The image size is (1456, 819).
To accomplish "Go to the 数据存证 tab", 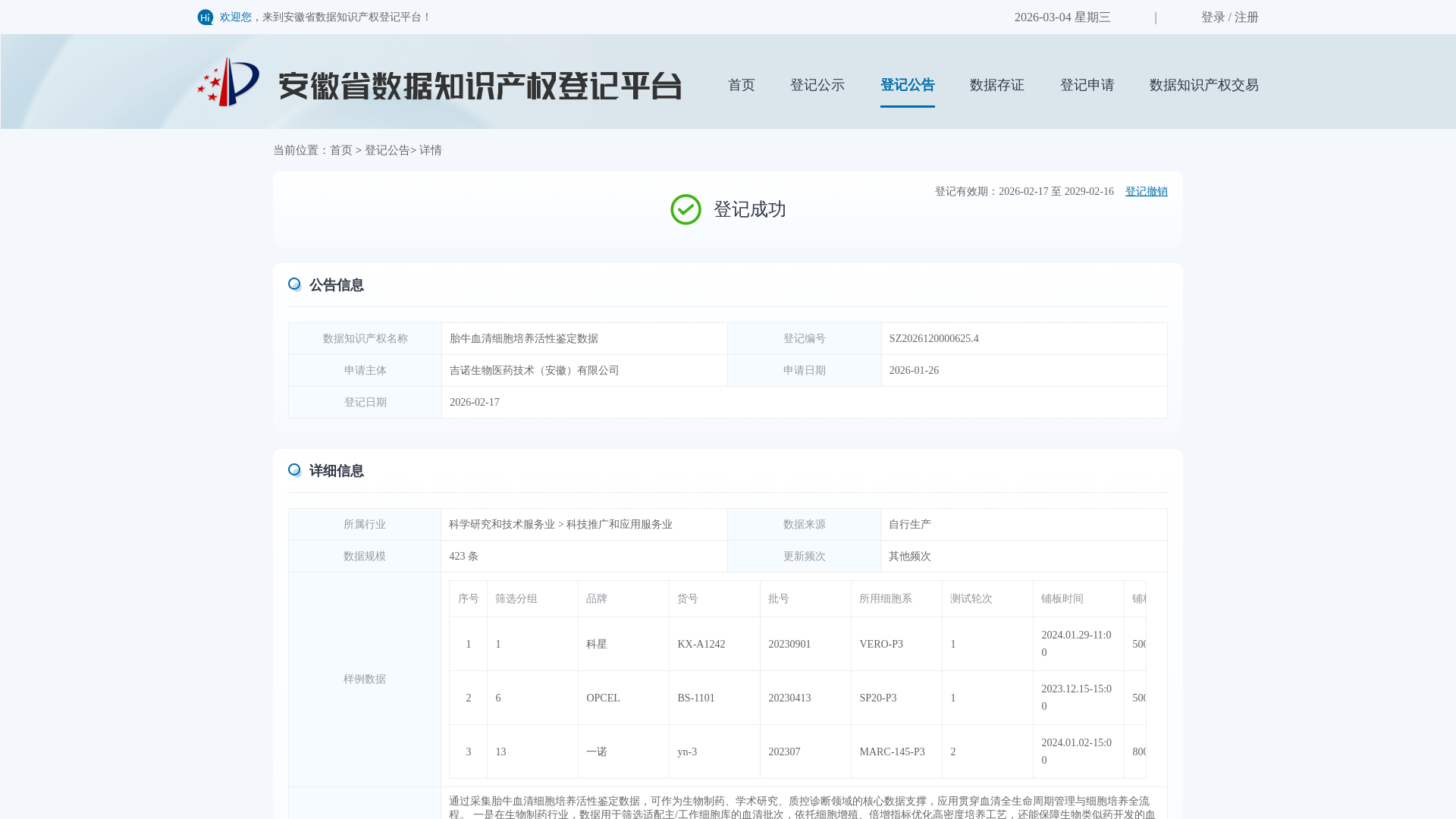I will click(x=996, y=85).
